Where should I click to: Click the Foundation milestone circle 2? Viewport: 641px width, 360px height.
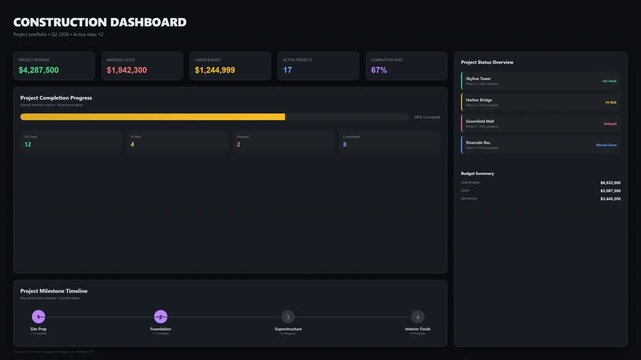(161, 317)
